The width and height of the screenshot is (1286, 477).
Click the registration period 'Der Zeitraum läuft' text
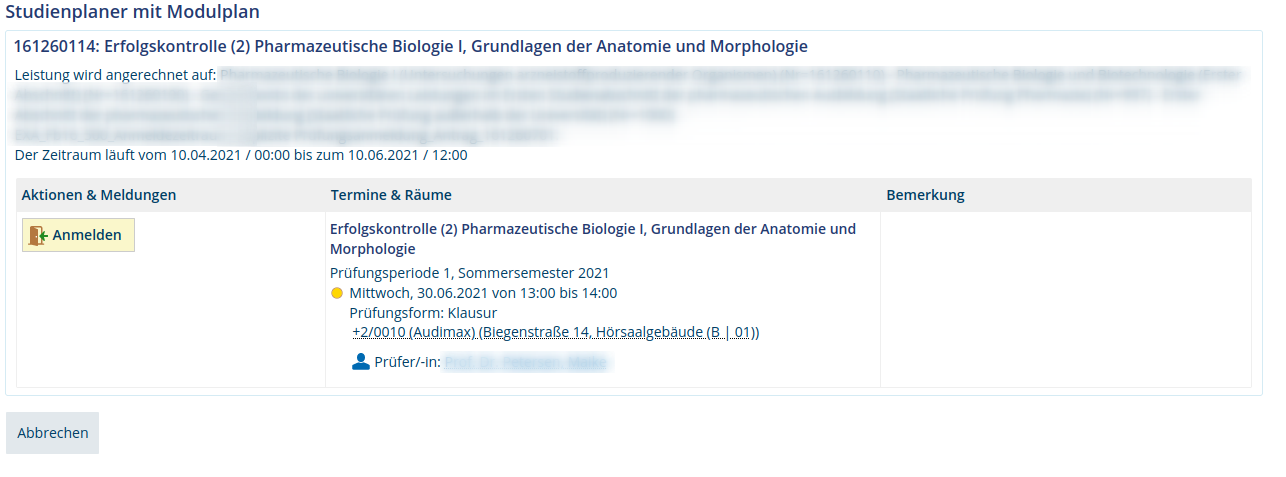point(241,155)
